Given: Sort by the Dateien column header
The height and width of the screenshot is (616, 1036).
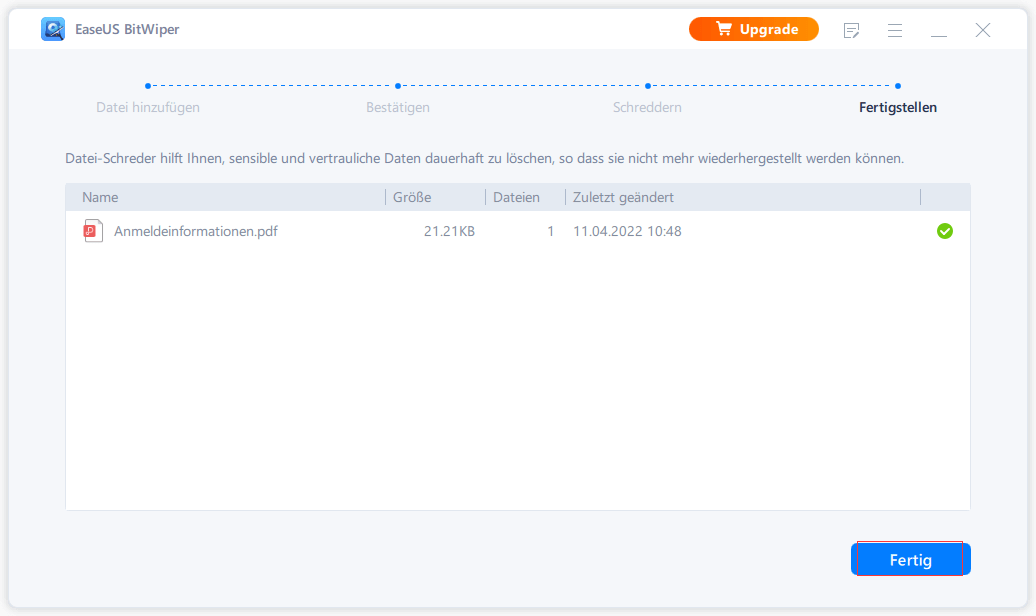Looking at the screenshot, I should click(525, 197).
